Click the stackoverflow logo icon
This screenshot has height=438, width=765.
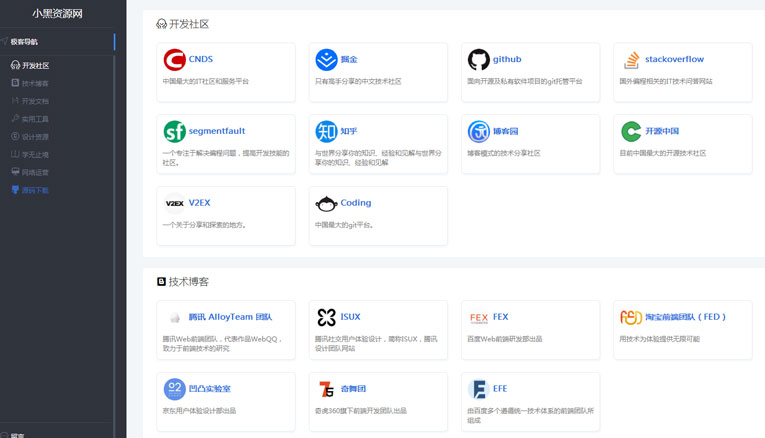pos(631,60)
